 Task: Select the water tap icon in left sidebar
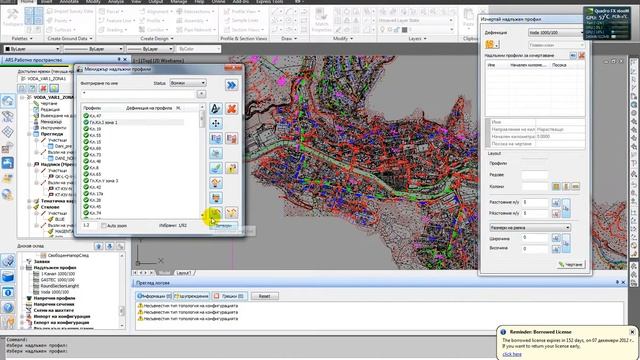(x=8, y=163)
